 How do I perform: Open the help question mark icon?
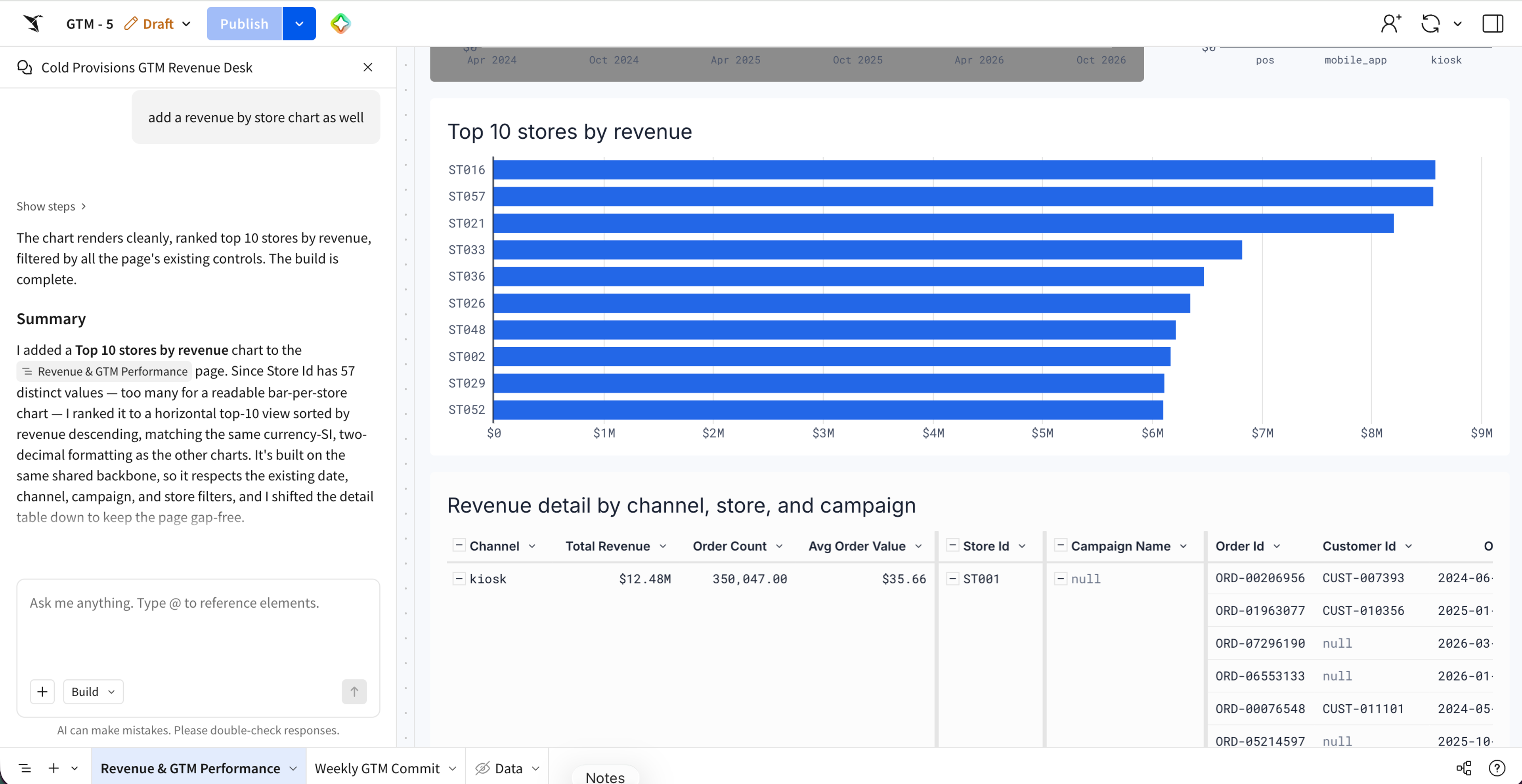point(1497,768)
